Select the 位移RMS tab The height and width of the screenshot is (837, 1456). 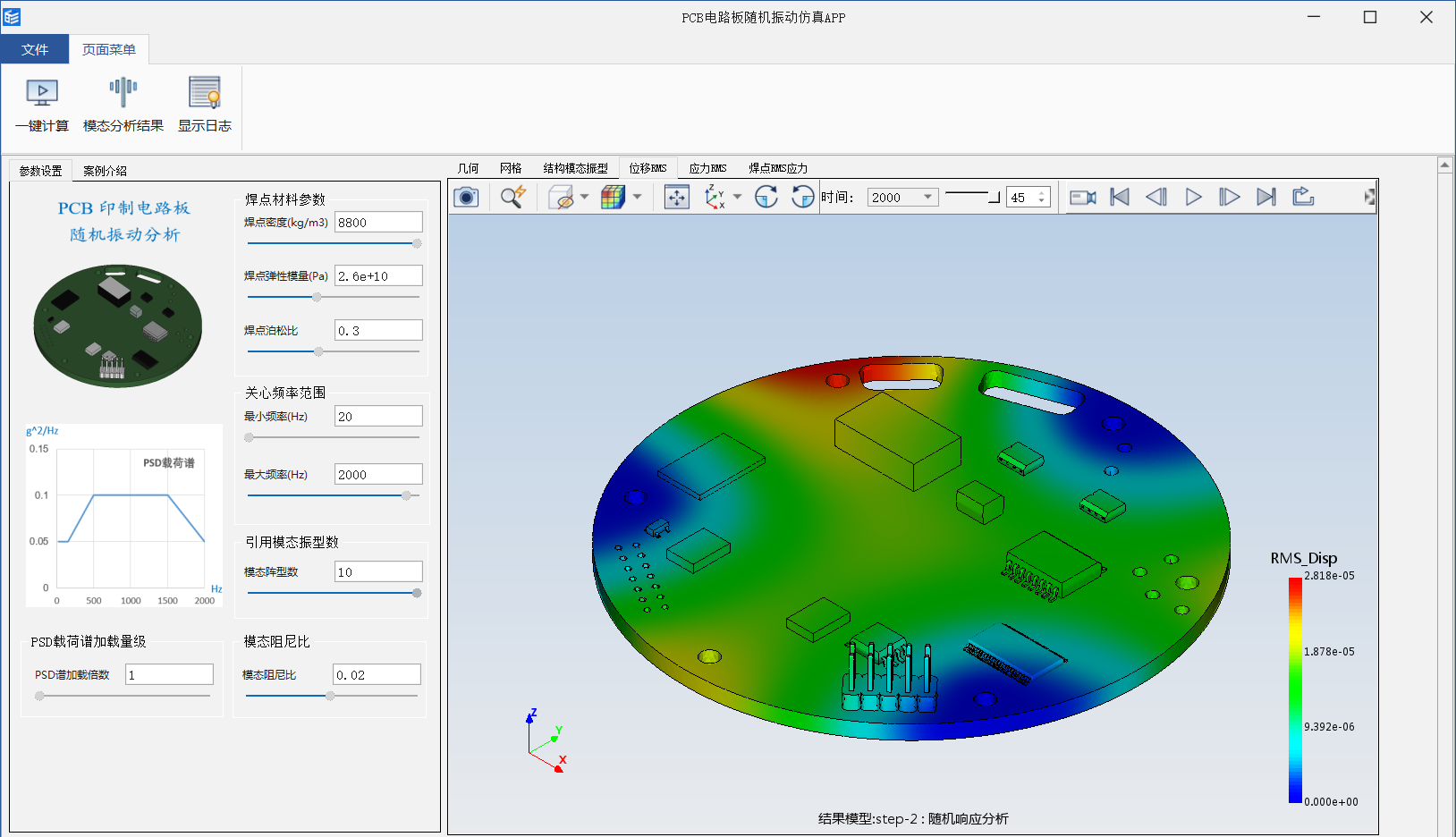pos(648,168)
